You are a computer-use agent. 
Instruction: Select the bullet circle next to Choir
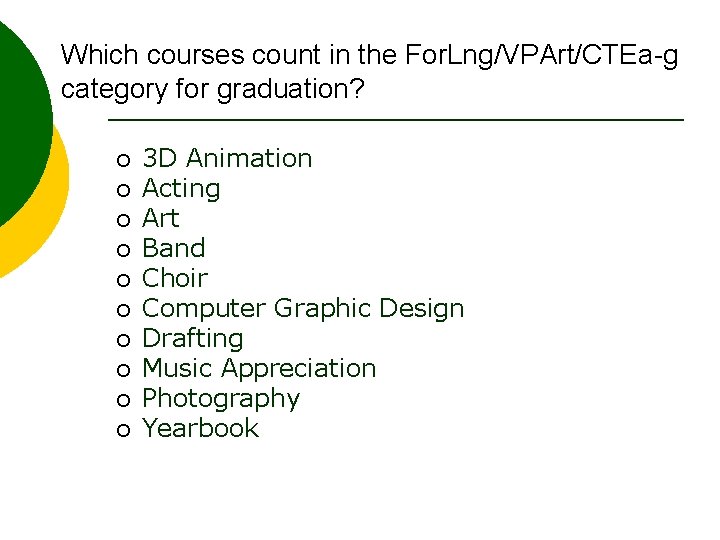pos(123,280)
